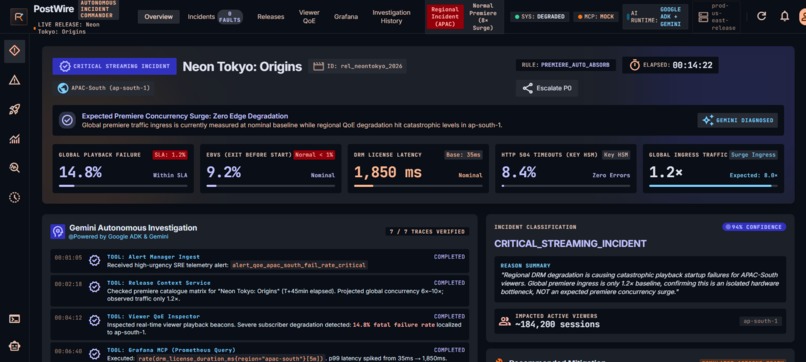
Task: Click the 0 Faults badge
Action: coord(230,17)
